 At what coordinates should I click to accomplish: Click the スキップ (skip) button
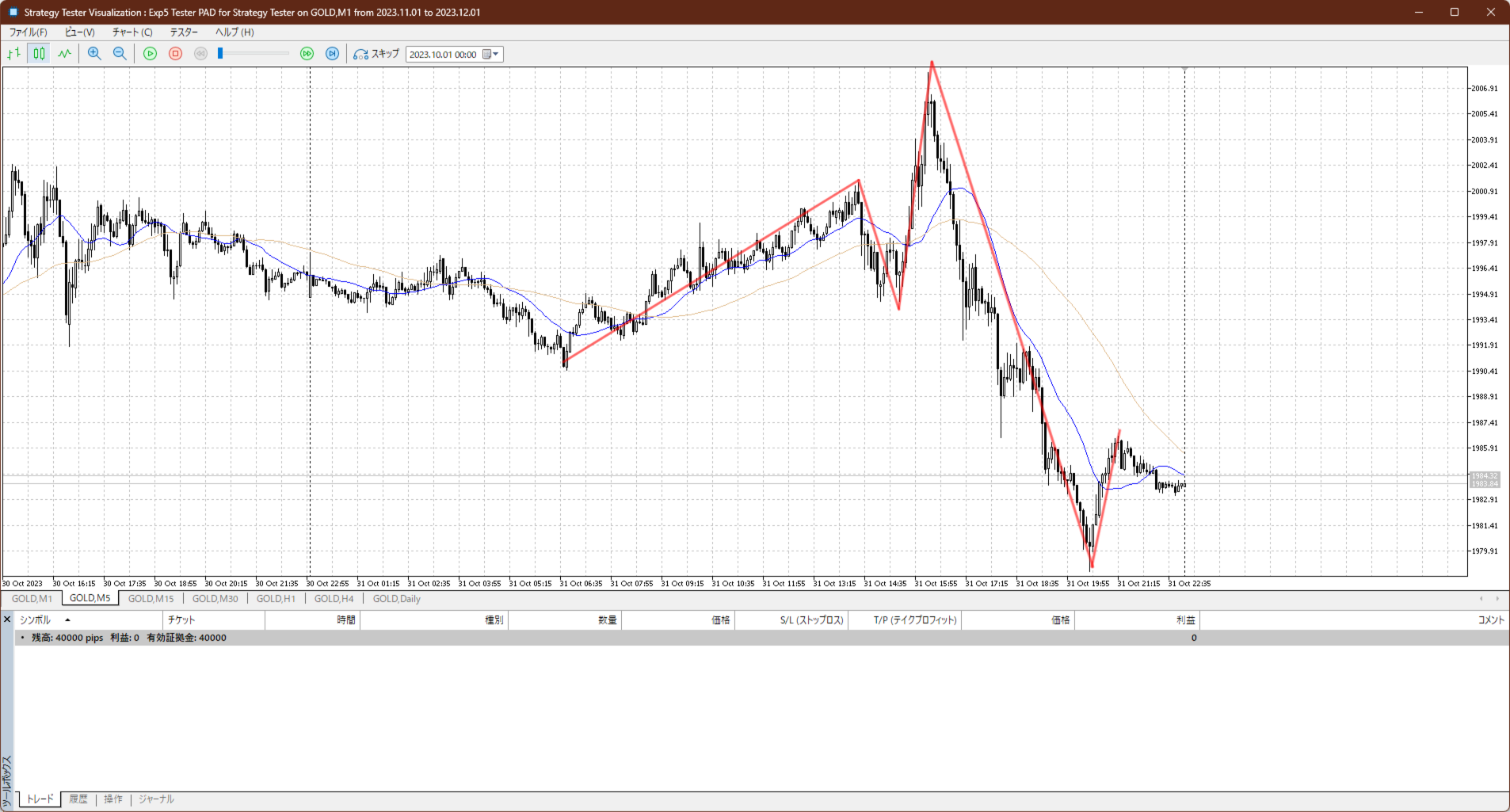click(376, 54)
